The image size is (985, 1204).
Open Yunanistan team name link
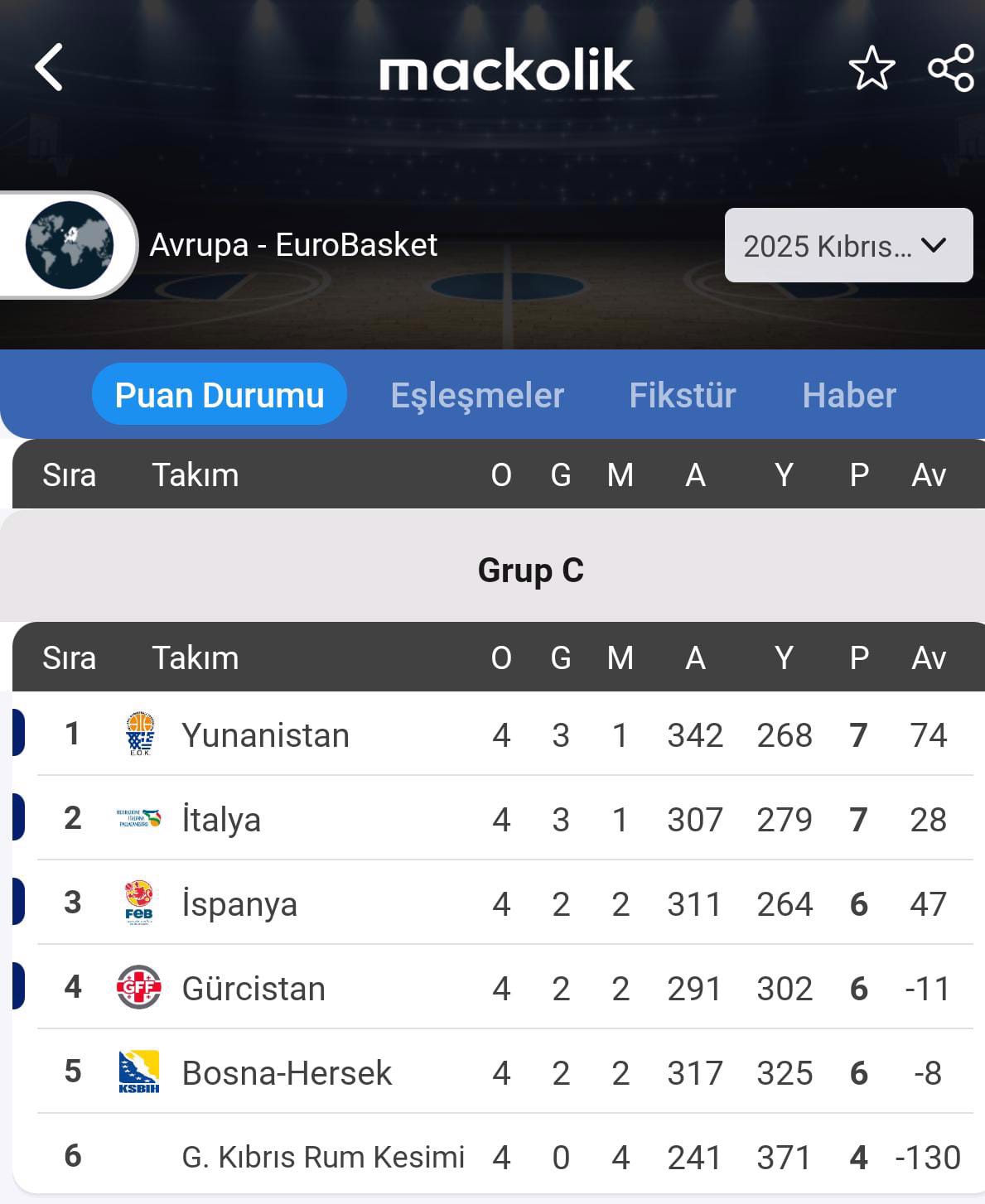click(265, 735)
